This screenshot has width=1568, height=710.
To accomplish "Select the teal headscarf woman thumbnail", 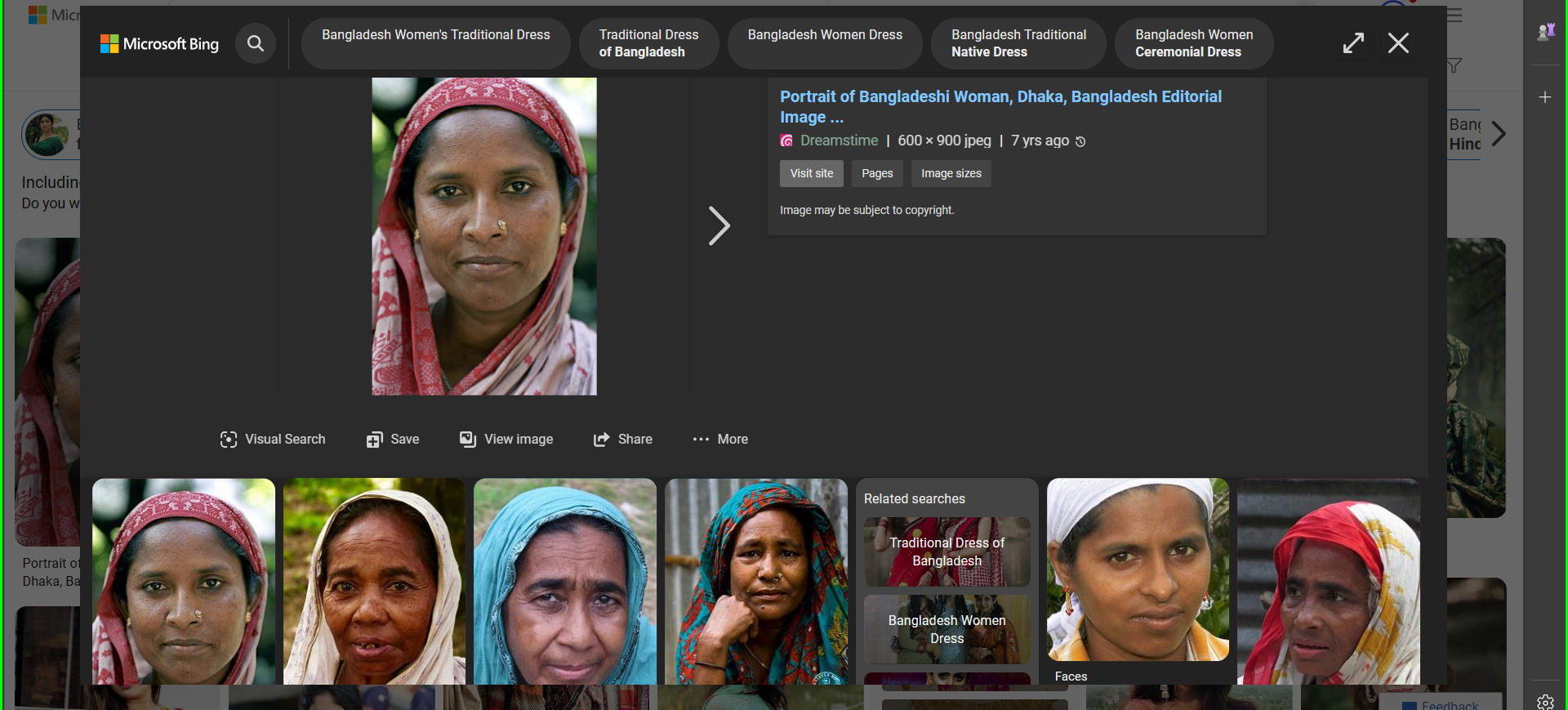I will pyautogui.click(x=564, y=581).
